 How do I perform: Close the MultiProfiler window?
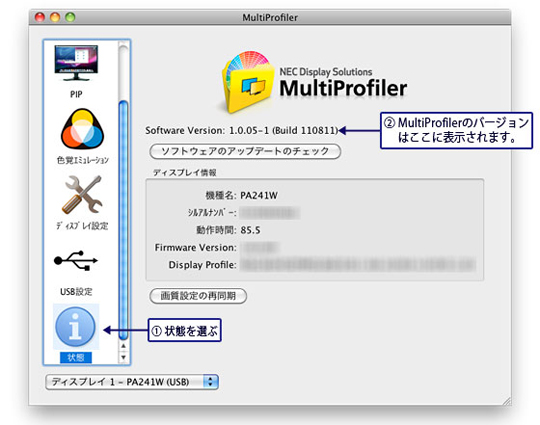(40, 17)
